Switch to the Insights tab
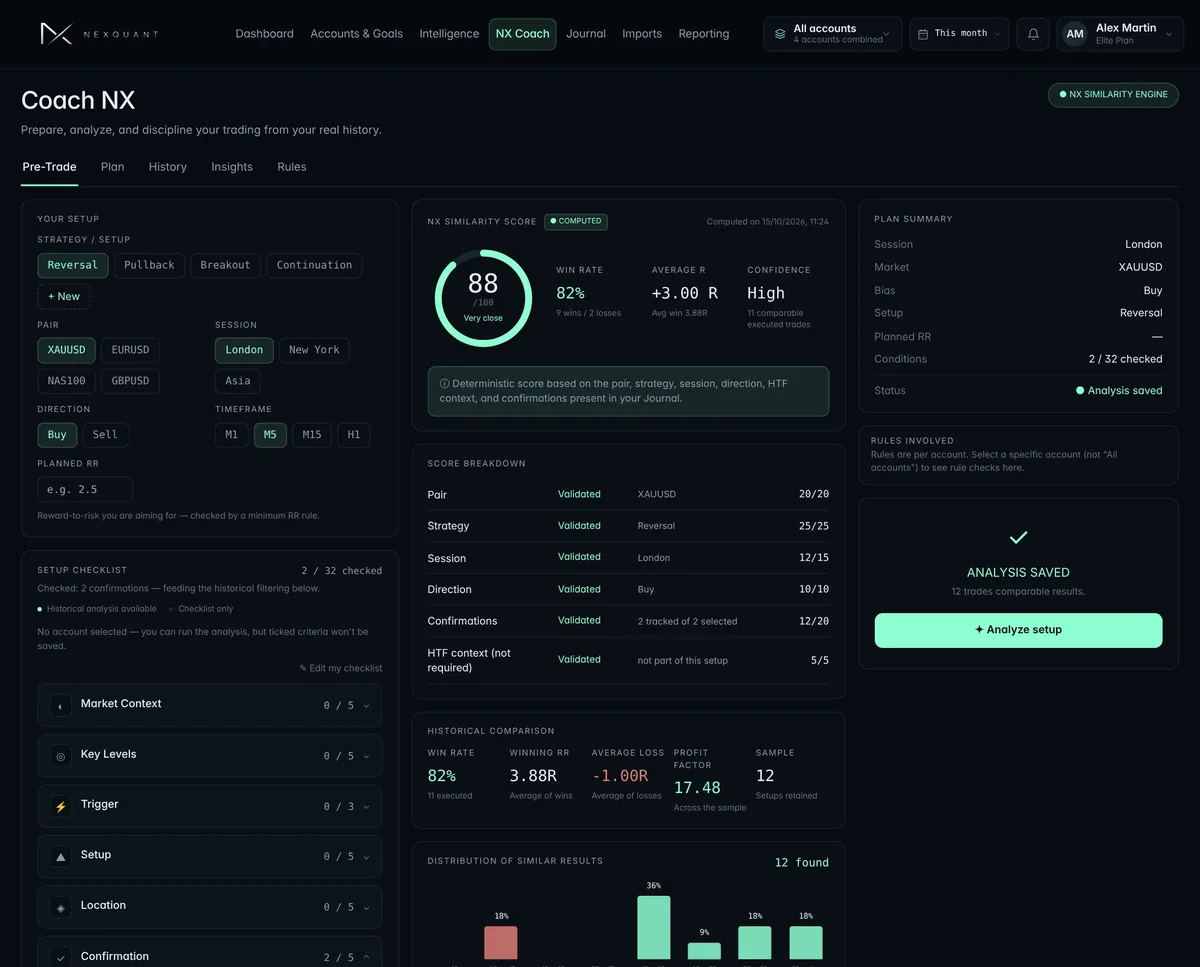The width and height of the screenshot is (1200, 967). [x=232, y=167]
